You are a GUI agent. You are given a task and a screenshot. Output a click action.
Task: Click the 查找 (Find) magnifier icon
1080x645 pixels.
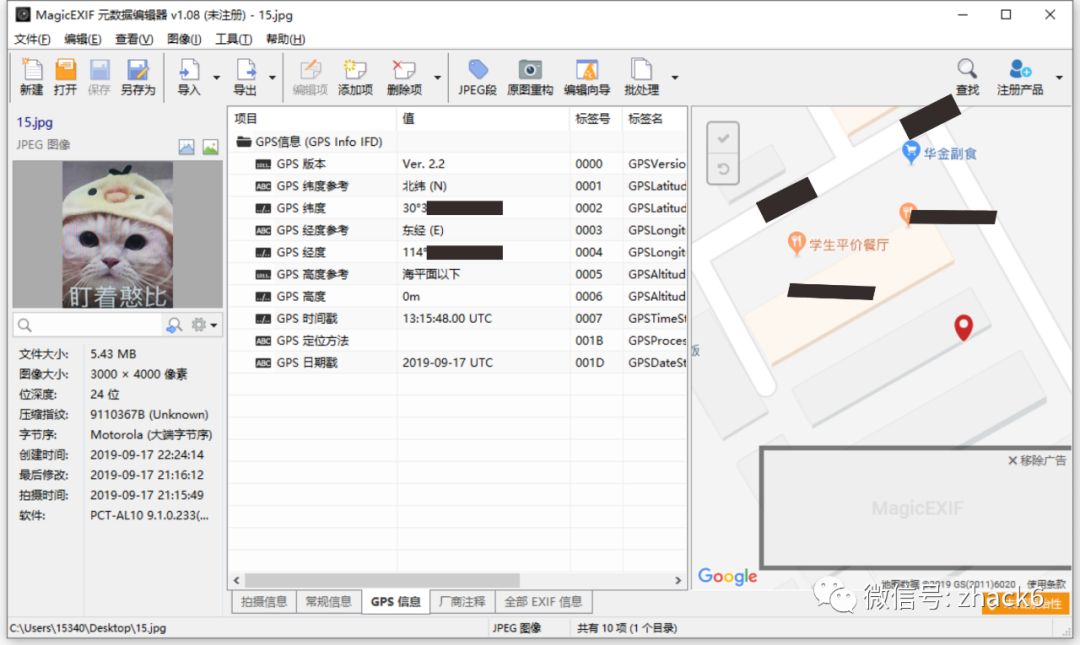coord(967,76)
